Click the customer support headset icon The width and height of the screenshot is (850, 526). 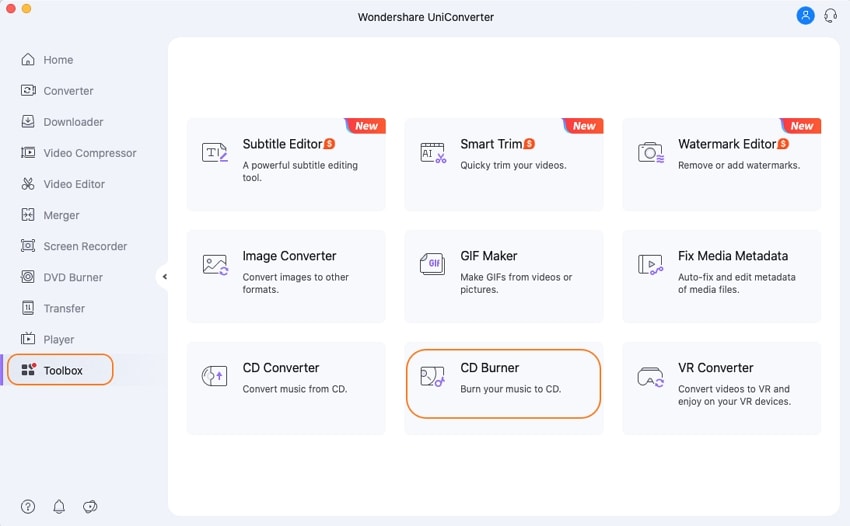tap(830, 15)
